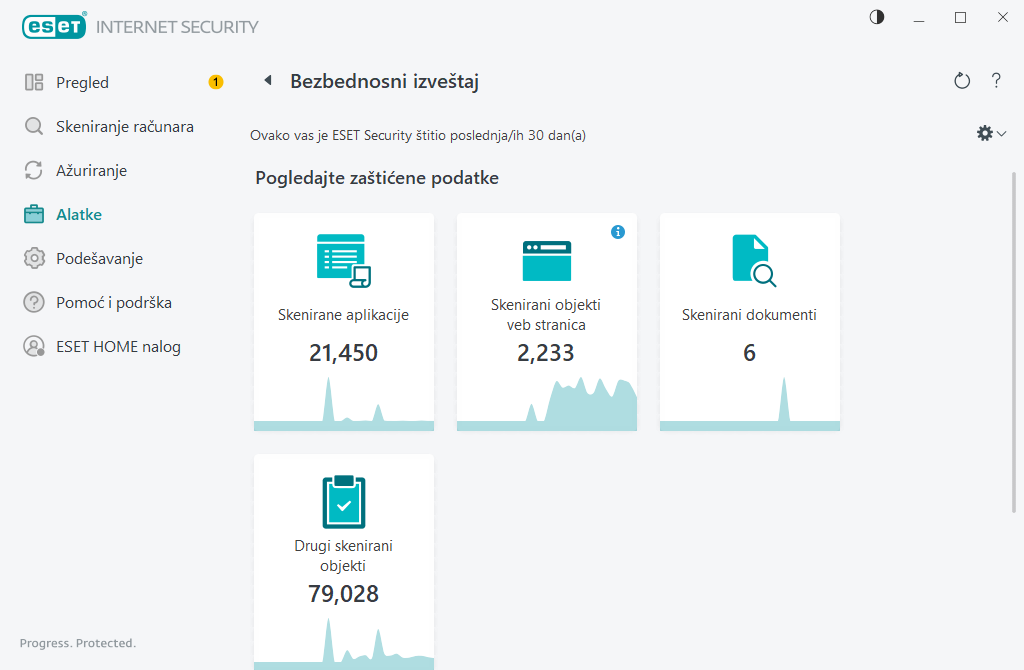Open help with the question mark icon

click(x=996, y=80)
